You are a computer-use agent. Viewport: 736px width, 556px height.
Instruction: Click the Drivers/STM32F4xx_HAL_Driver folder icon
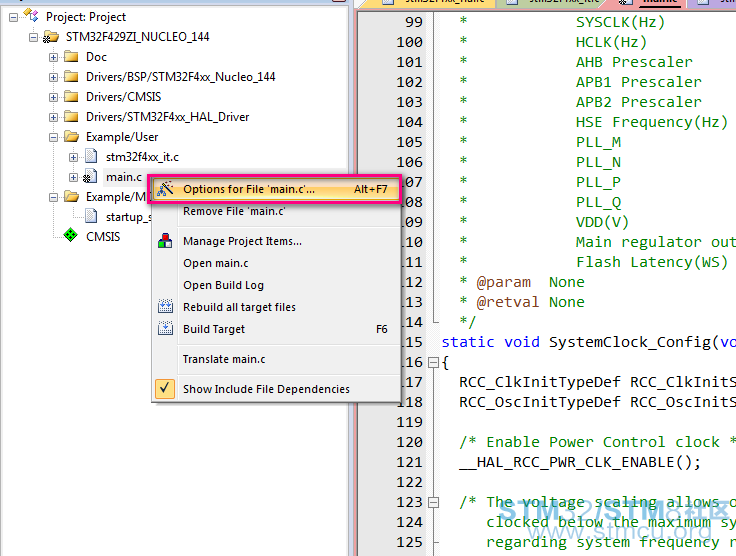[x=71, y=117]
